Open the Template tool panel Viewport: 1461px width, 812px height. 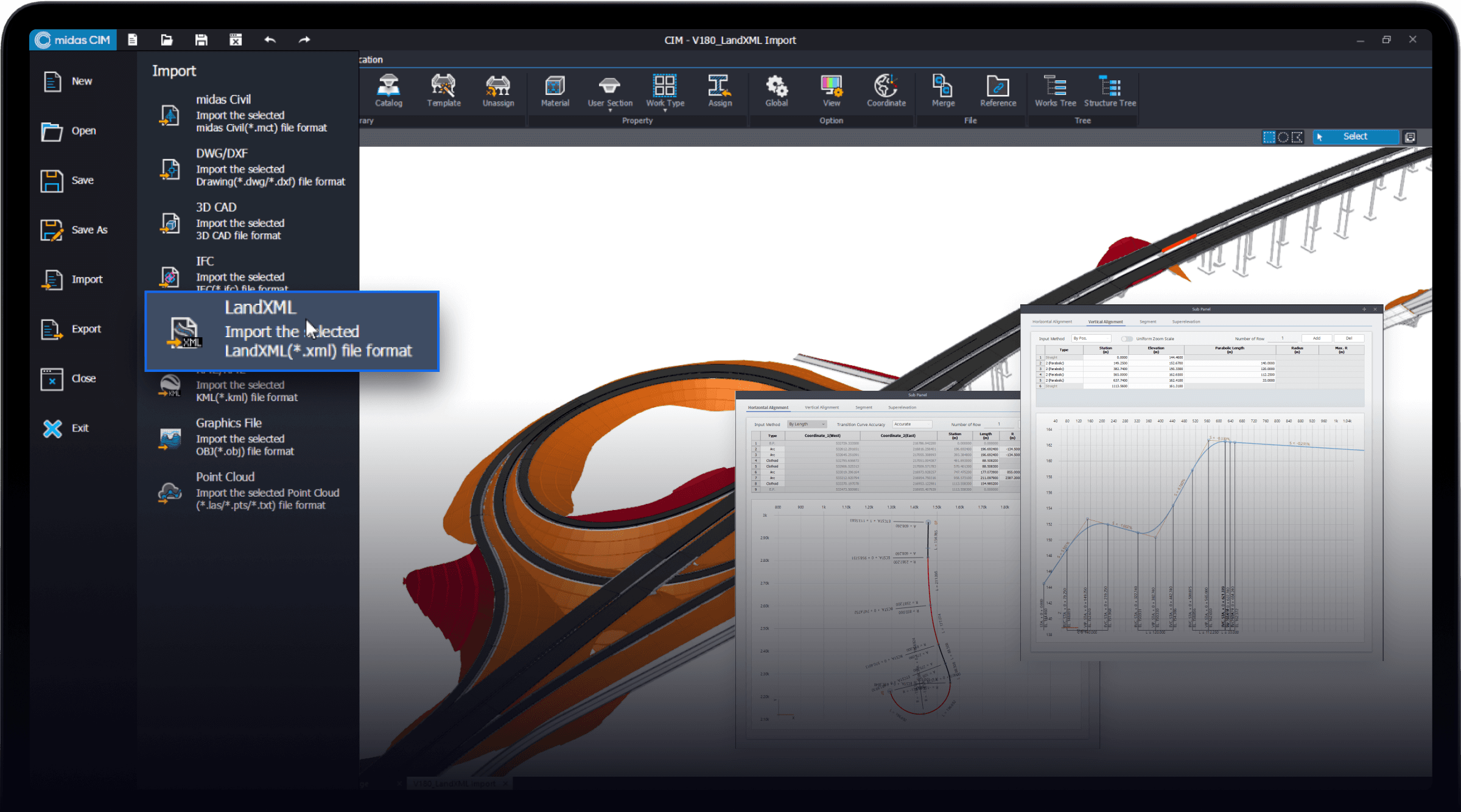click(444, 89)
